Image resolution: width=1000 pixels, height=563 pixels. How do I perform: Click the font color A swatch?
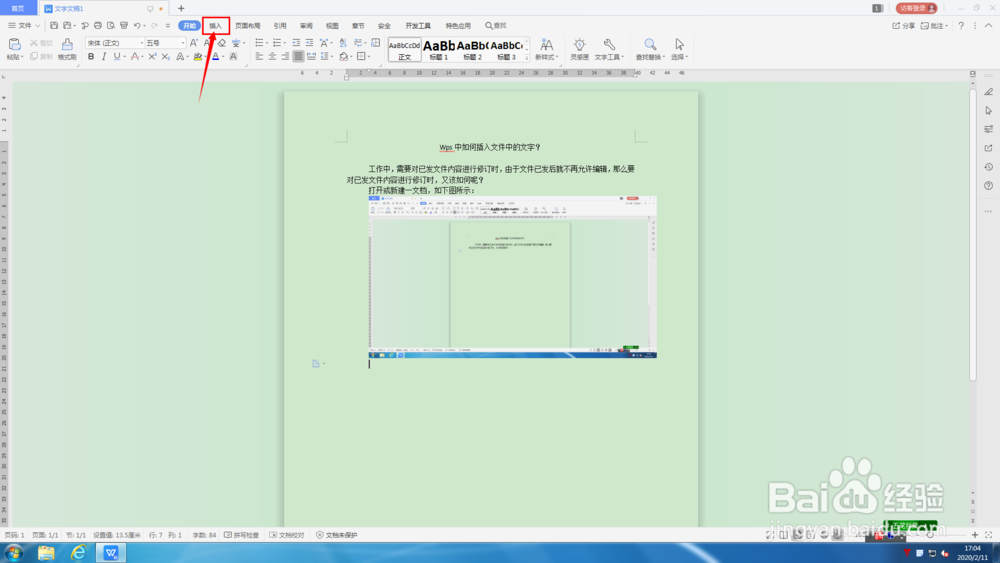(216, 57)
